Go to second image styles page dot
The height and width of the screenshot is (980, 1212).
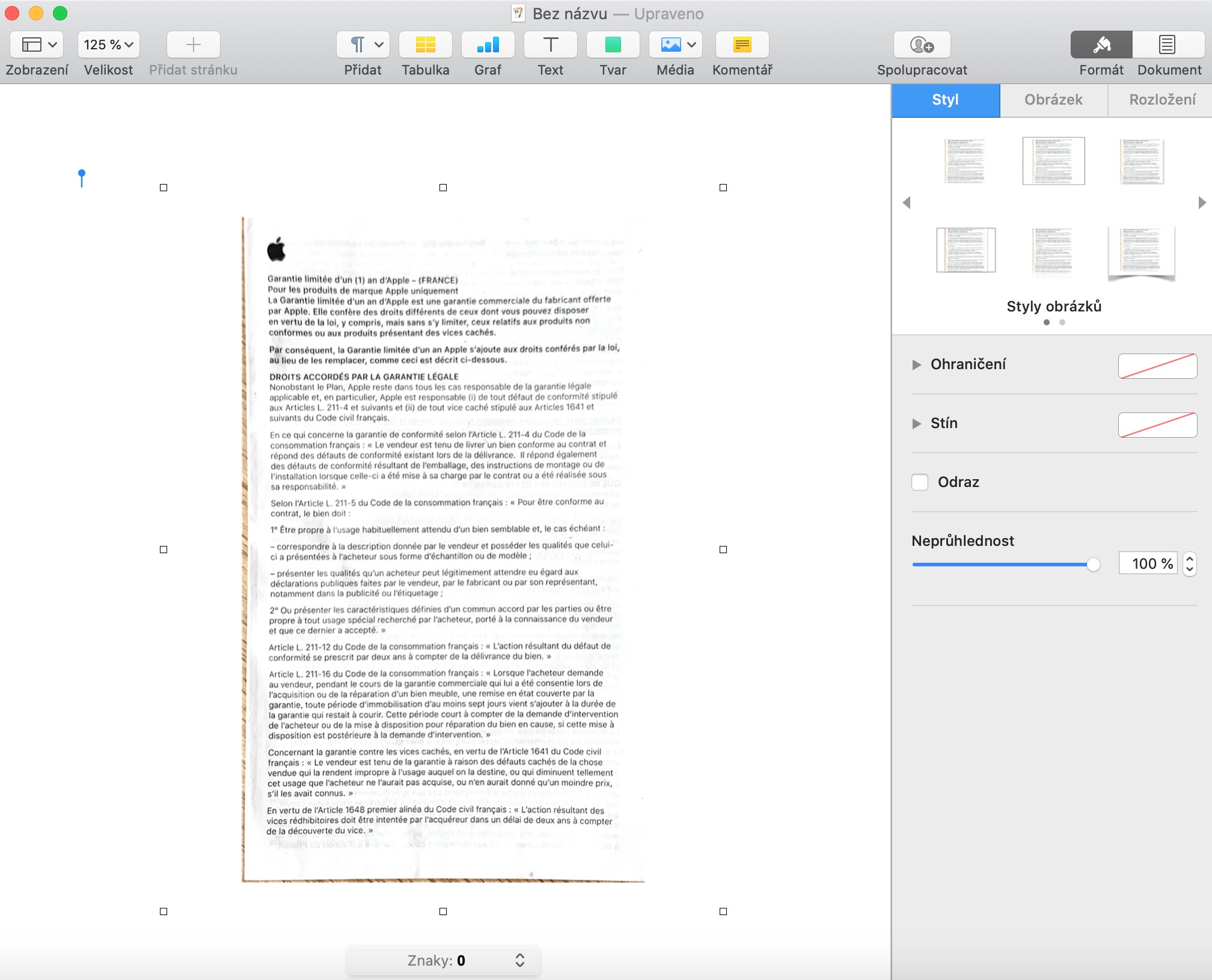(x=1062, y=322)
